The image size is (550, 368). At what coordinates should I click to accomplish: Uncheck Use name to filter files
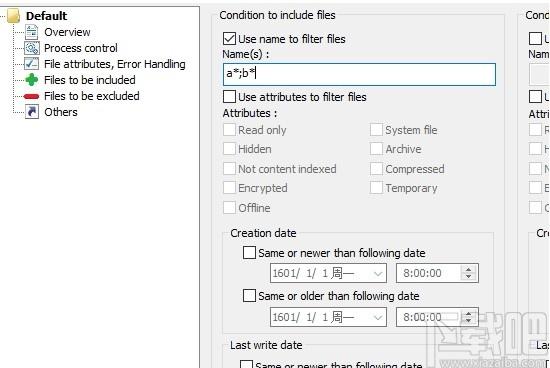(x=229, y=39)
